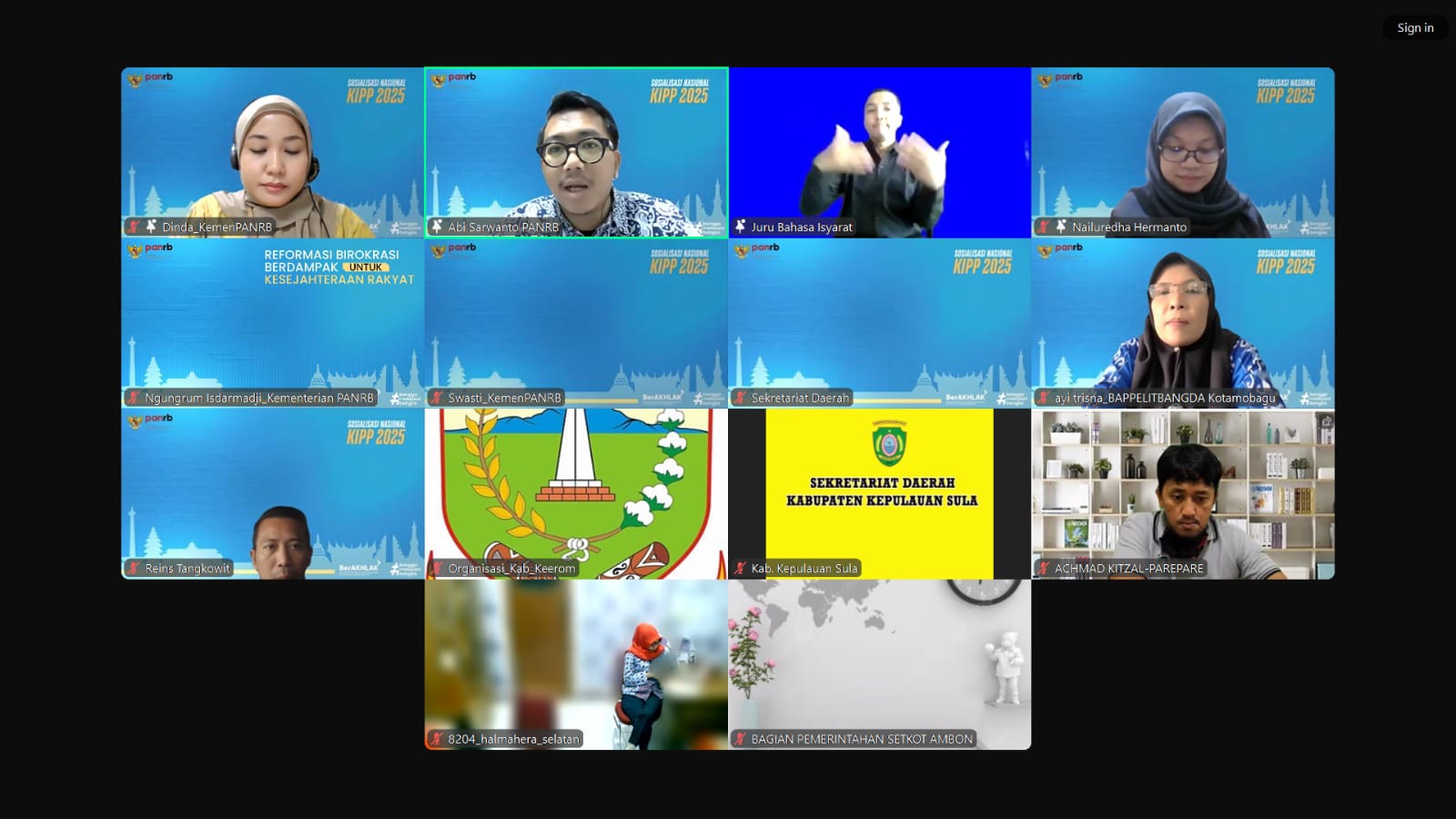
Task: Click muted mic icon for Kab. Kepulauan Sula
Action: [x=740, y=569]
